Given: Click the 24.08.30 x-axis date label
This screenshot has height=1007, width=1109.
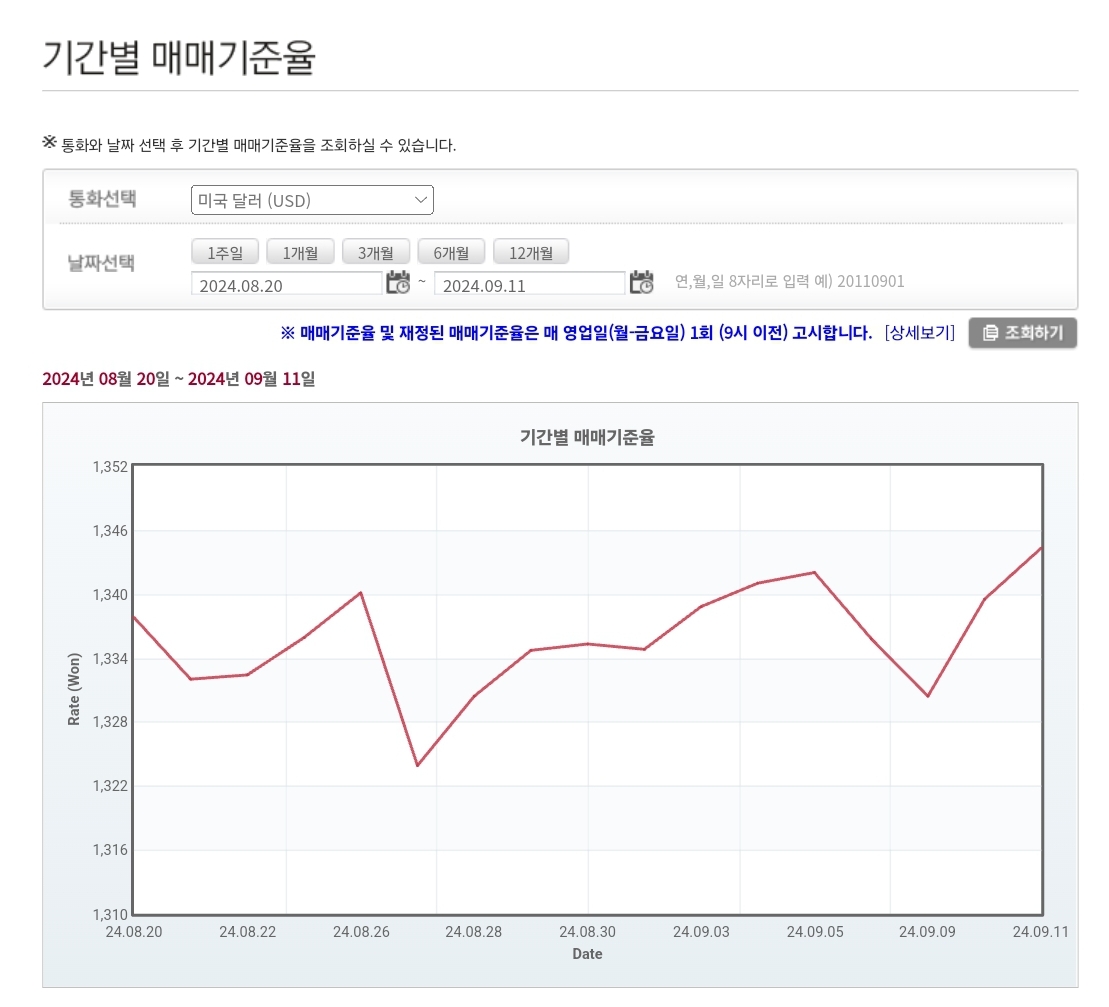Looking at the screenshot, I should coord(588,932).
